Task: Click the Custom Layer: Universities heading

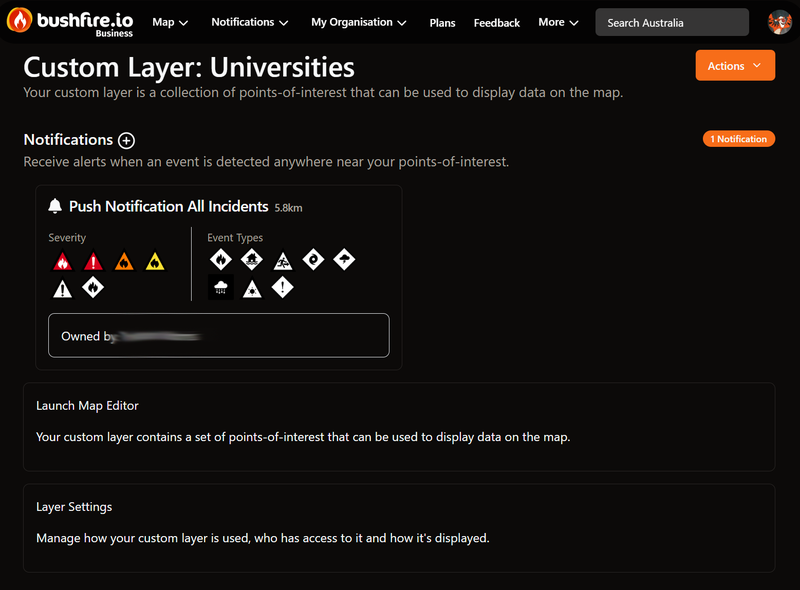Action: pos(189,67)
